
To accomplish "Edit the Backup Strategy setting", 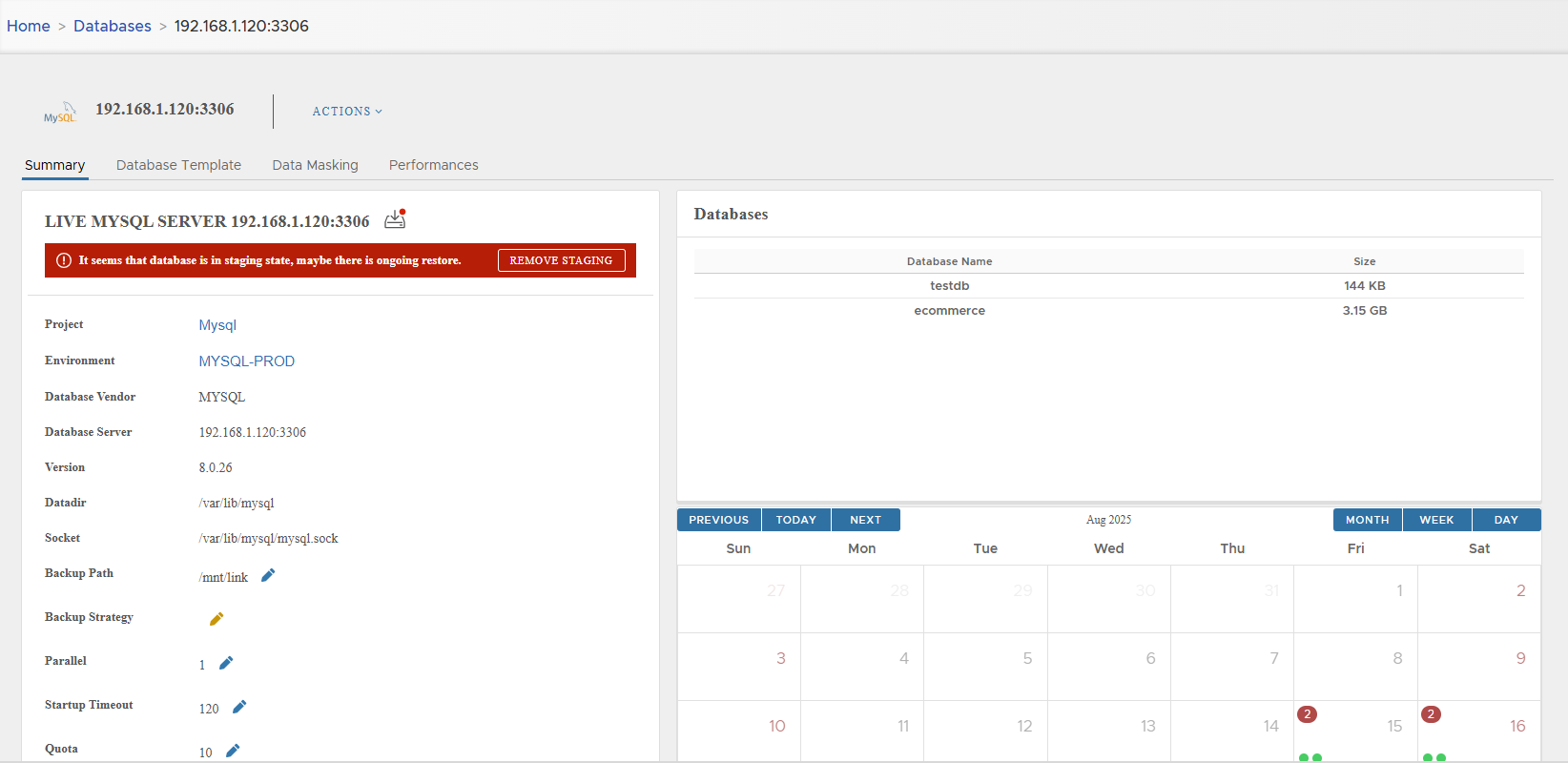I will tap(217, 619).
